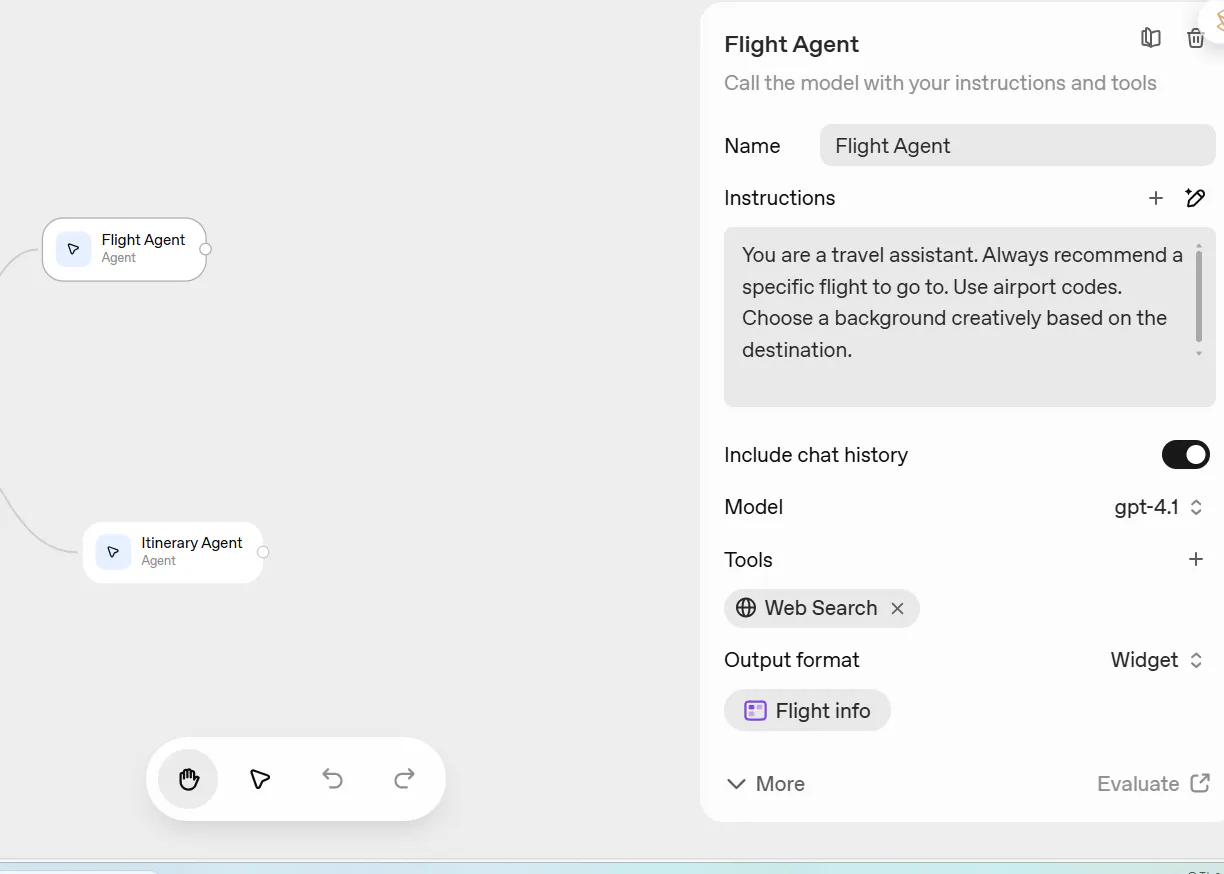Select the Itinerary Agent node
Image resolution: width=1224 pixels, height=874 pixels.
click(173, 551)
